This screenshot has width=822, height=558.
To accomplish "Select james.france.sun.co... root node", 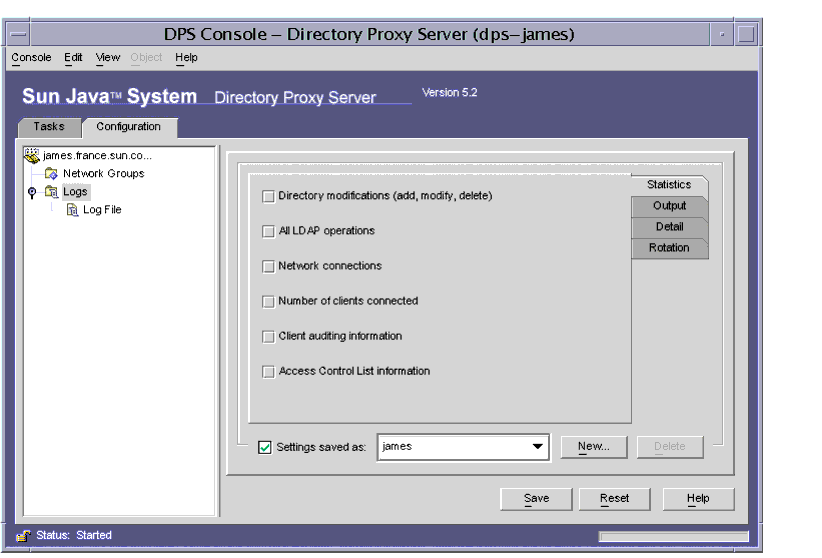I will click(x=98, y=156).
